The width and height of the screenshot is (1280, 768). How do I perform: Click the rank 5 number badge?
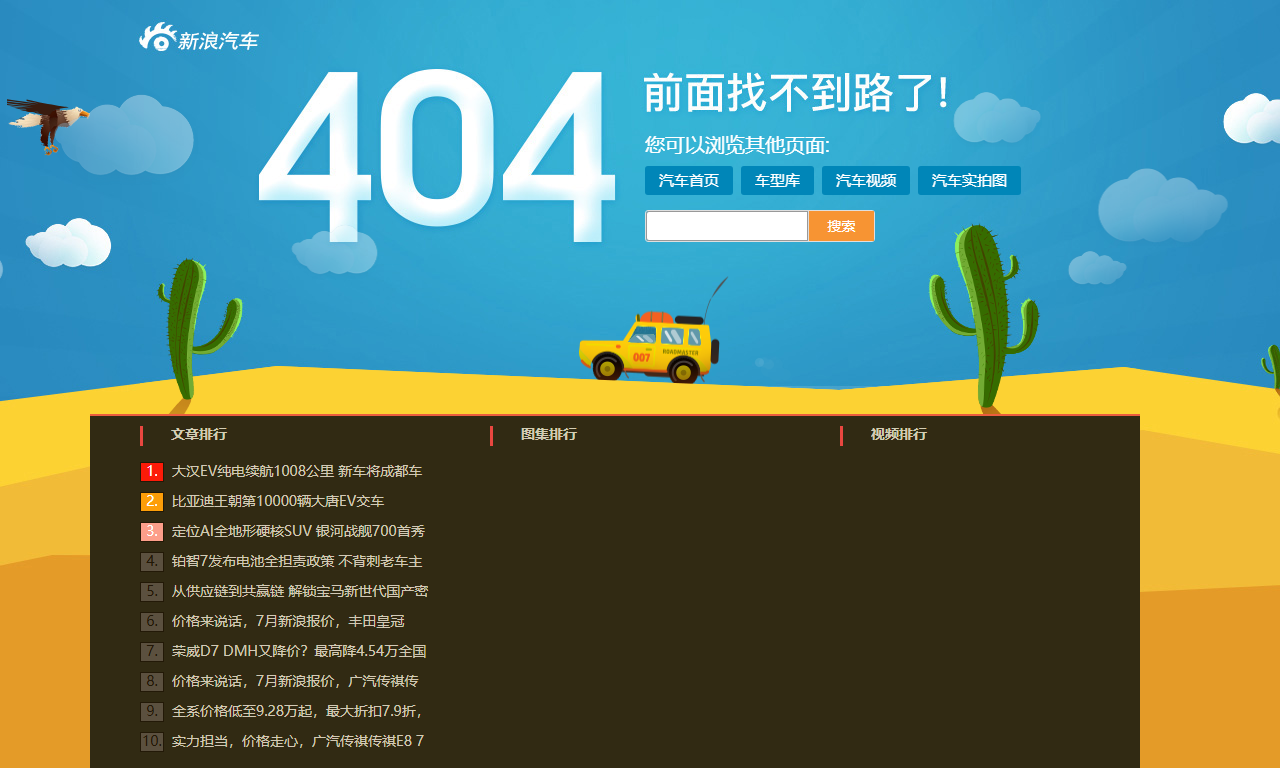click(152, 591)
